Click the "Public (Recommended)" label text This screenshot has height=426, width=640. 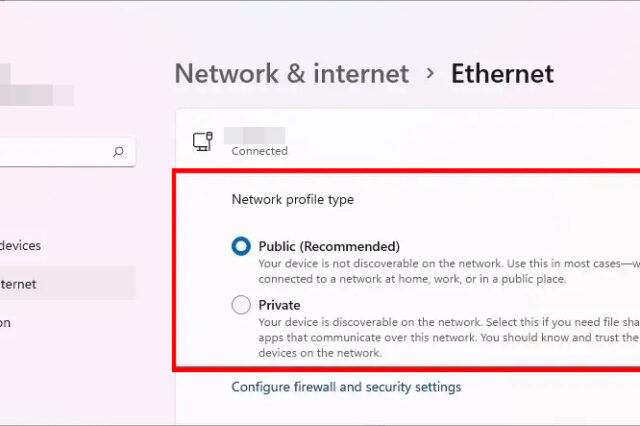[x=328, y=246]
